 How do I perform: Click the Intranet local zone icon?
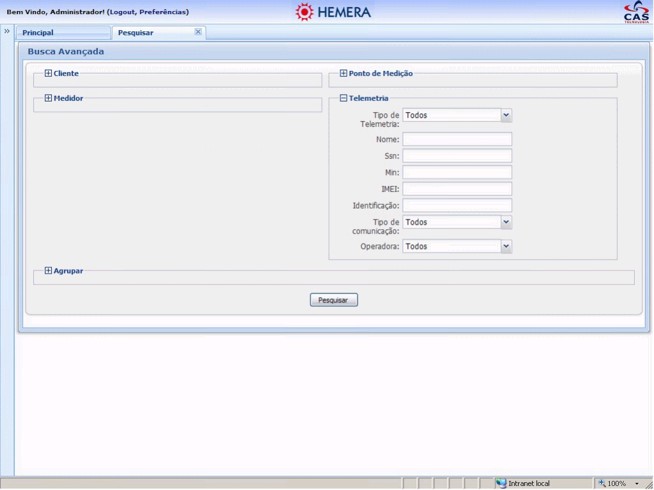pos(501,483)
